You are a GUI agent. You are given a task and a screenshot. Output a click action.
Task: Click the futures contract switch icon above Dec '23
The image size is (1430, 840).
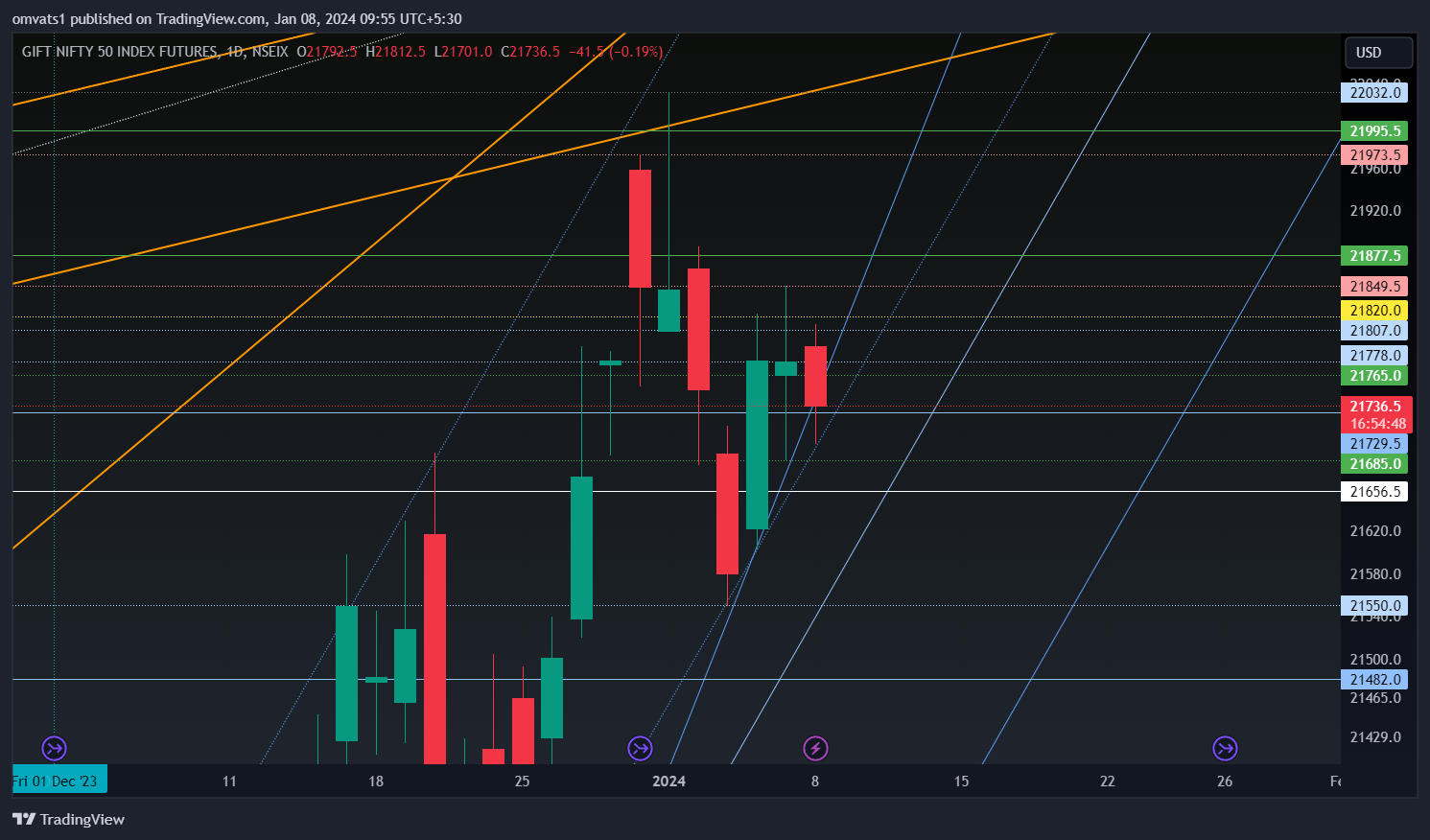[54, 748]
